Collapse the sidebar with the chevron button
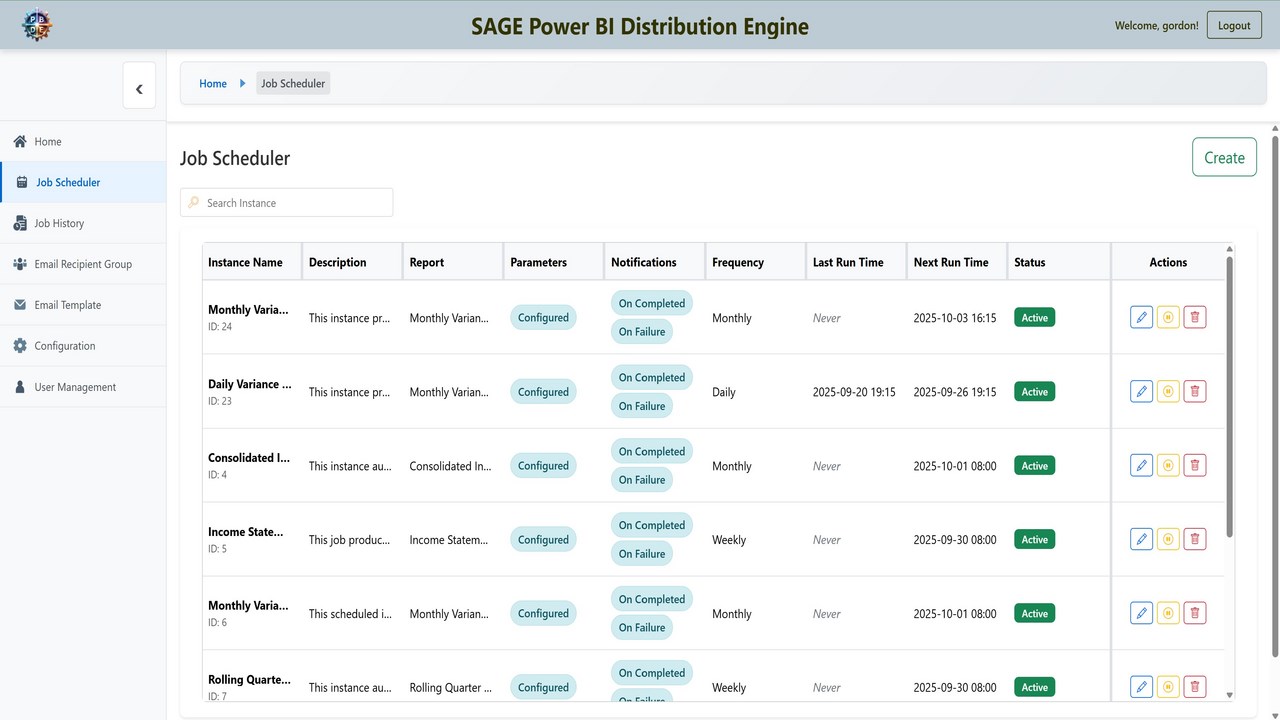 coord(139,89)
